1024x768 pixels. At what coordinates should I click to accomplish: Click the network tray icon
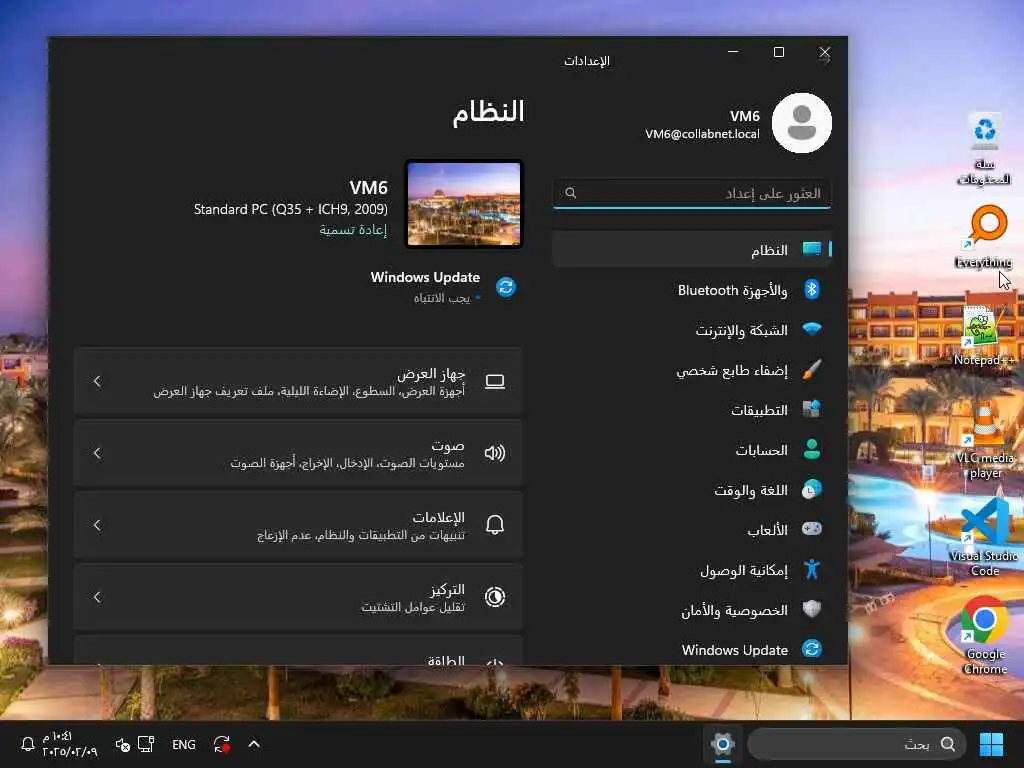146,744
